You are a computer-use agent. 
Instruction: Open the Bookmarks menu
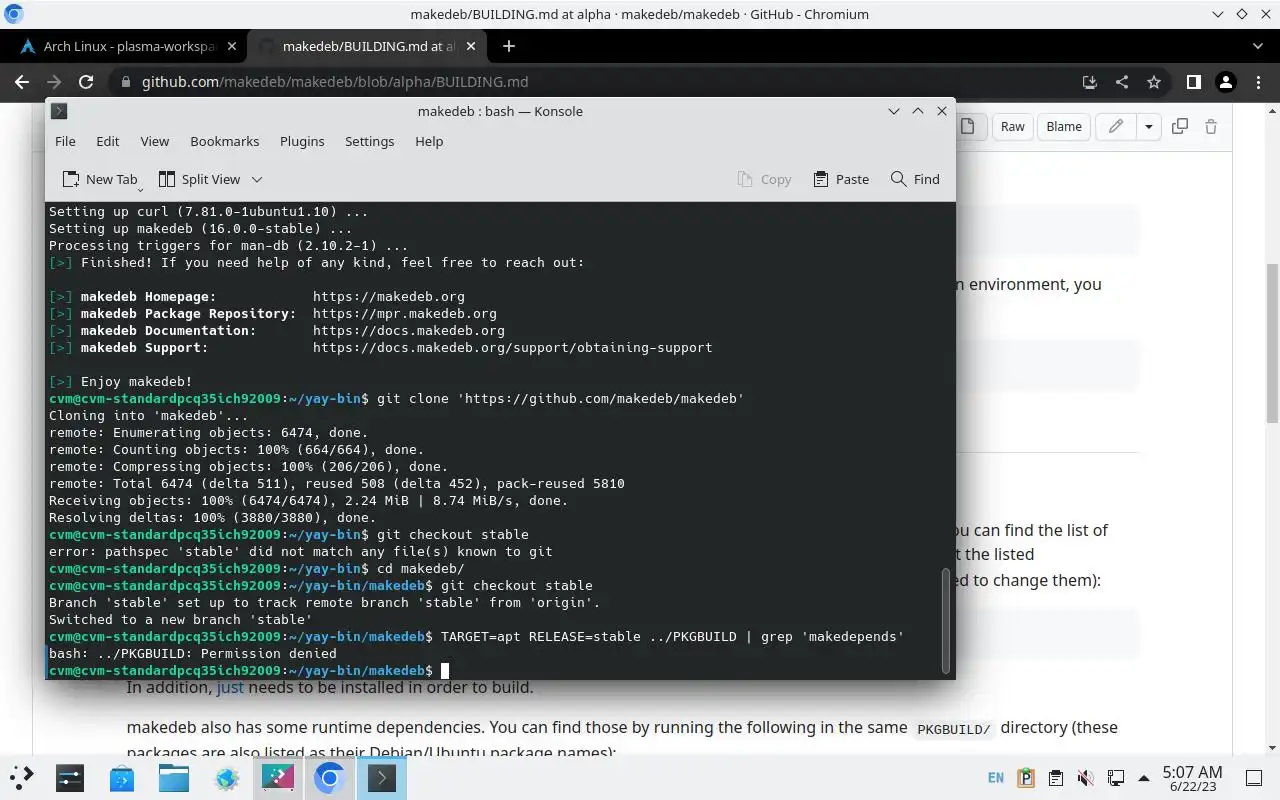pyautogui.click(x=224, y=141)
